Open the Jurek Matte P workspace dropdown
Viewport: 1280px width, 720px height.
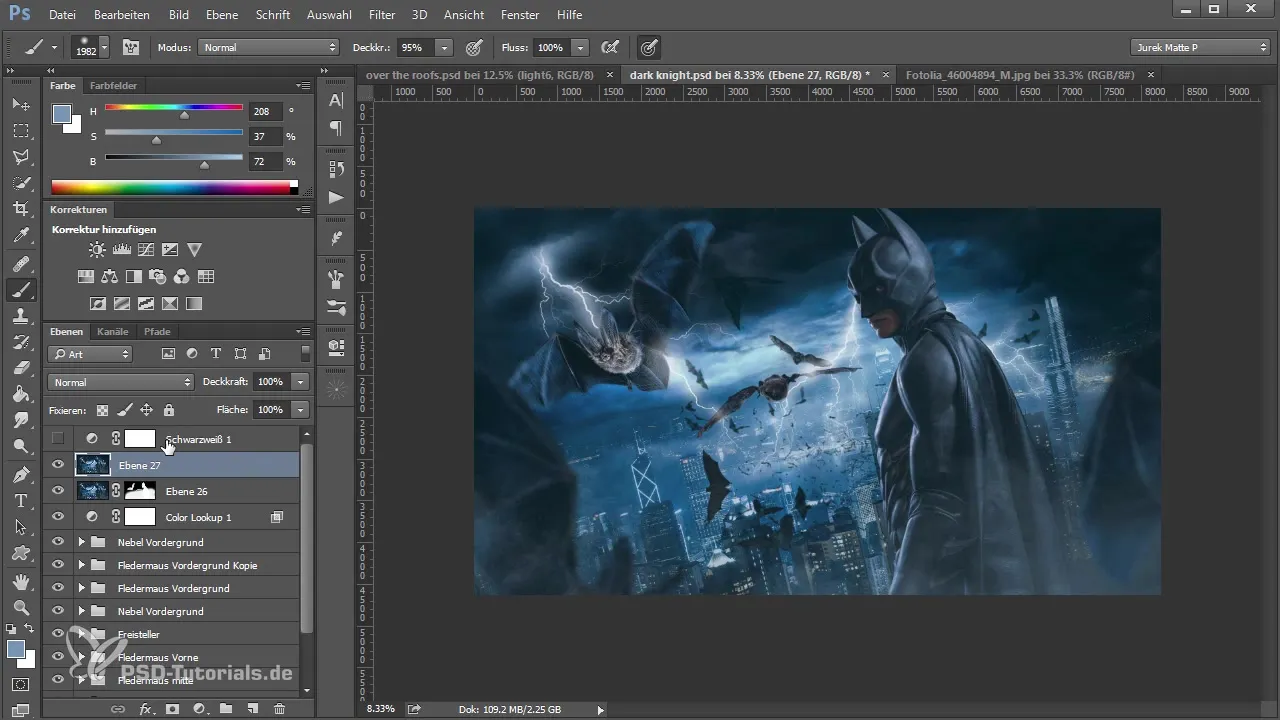pos(1200,47)
